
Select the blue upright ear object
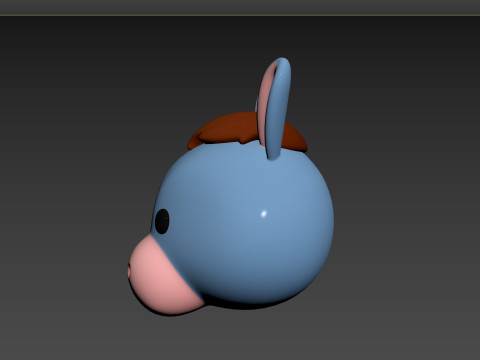(278, 110)
